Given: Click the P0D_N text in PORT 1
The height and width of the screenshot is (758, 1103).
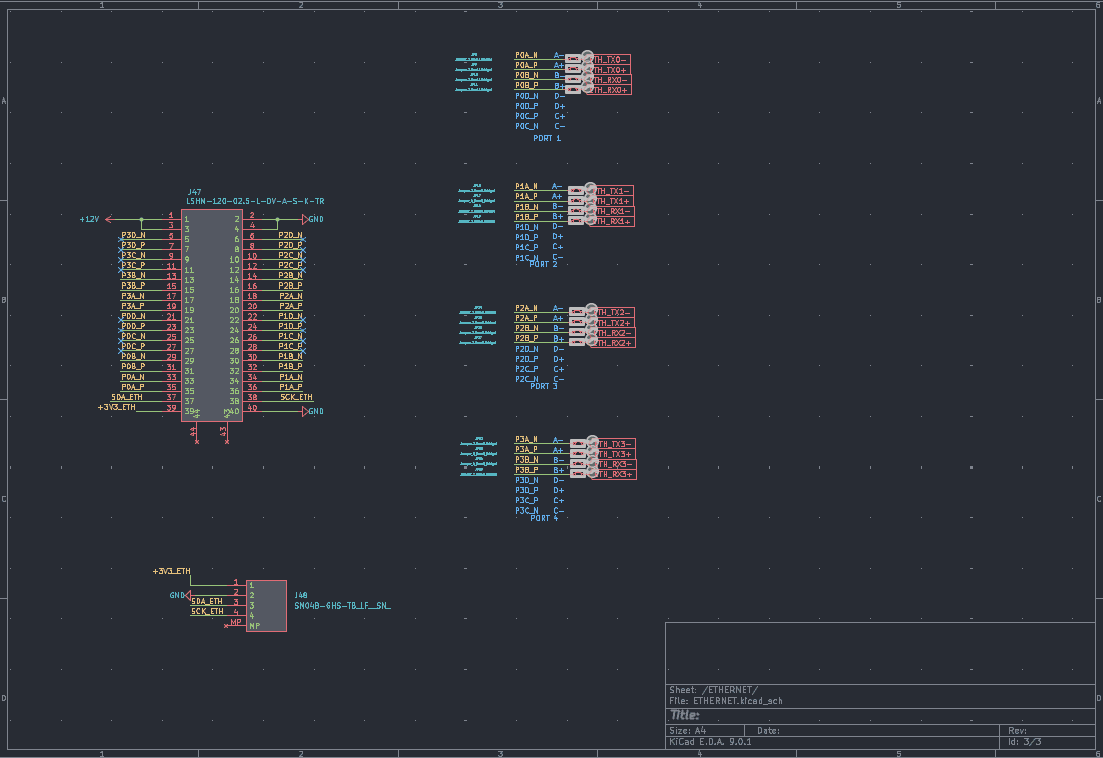Looking at the screenshot, I should (x=526, y=96).
